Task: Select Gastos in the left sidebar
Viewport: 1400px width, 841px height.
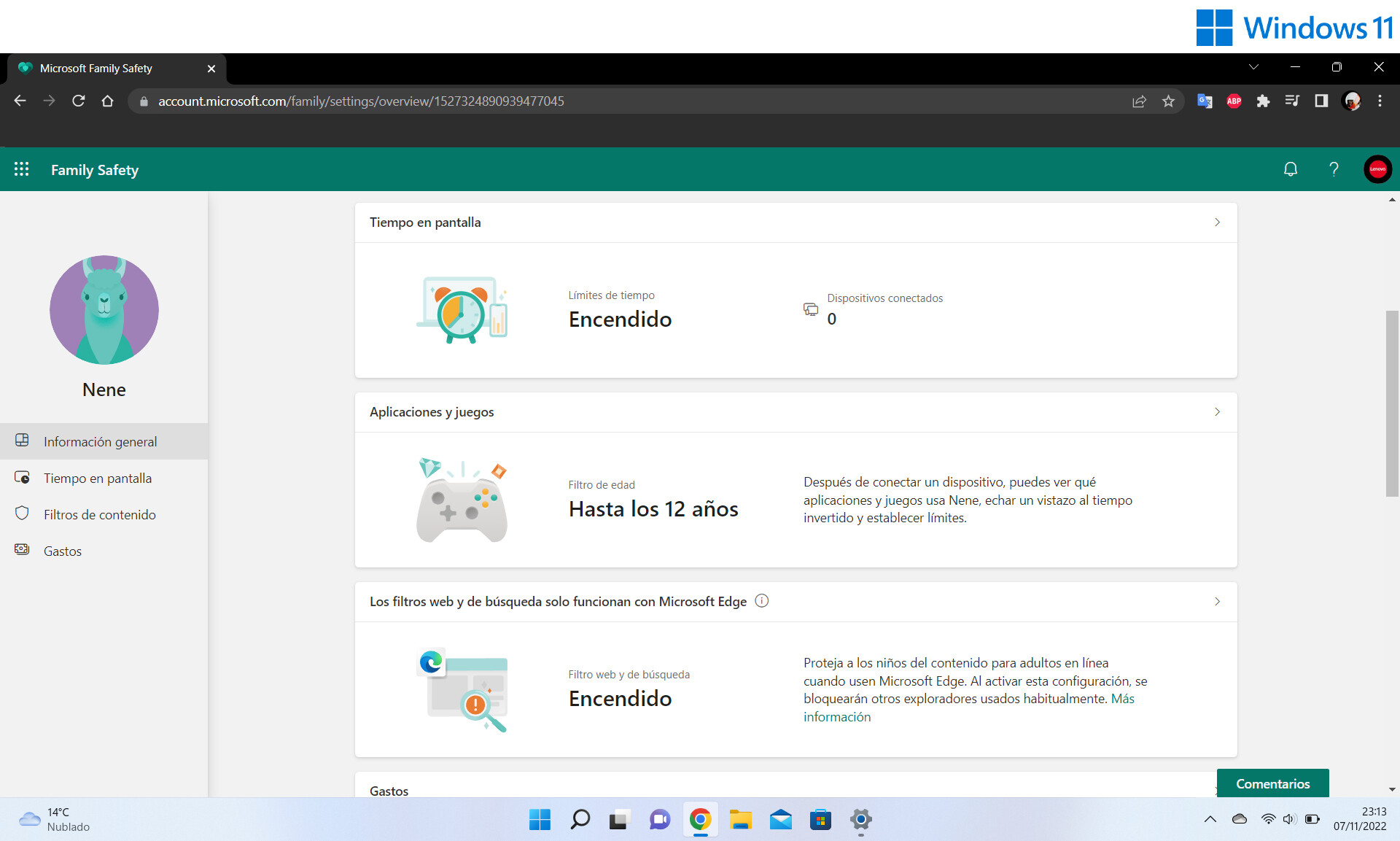Action: (62, 551)
